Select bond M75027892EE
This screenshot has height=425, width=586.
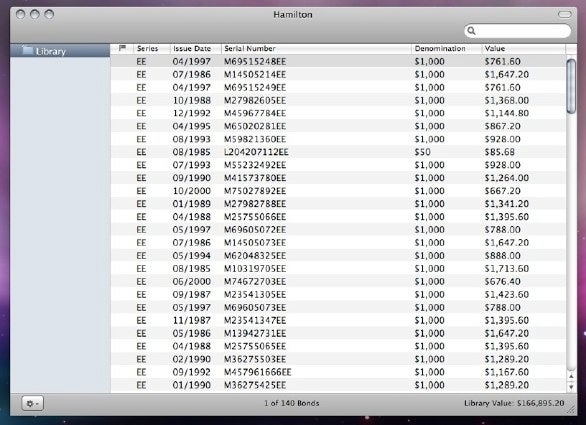(338, 191)
